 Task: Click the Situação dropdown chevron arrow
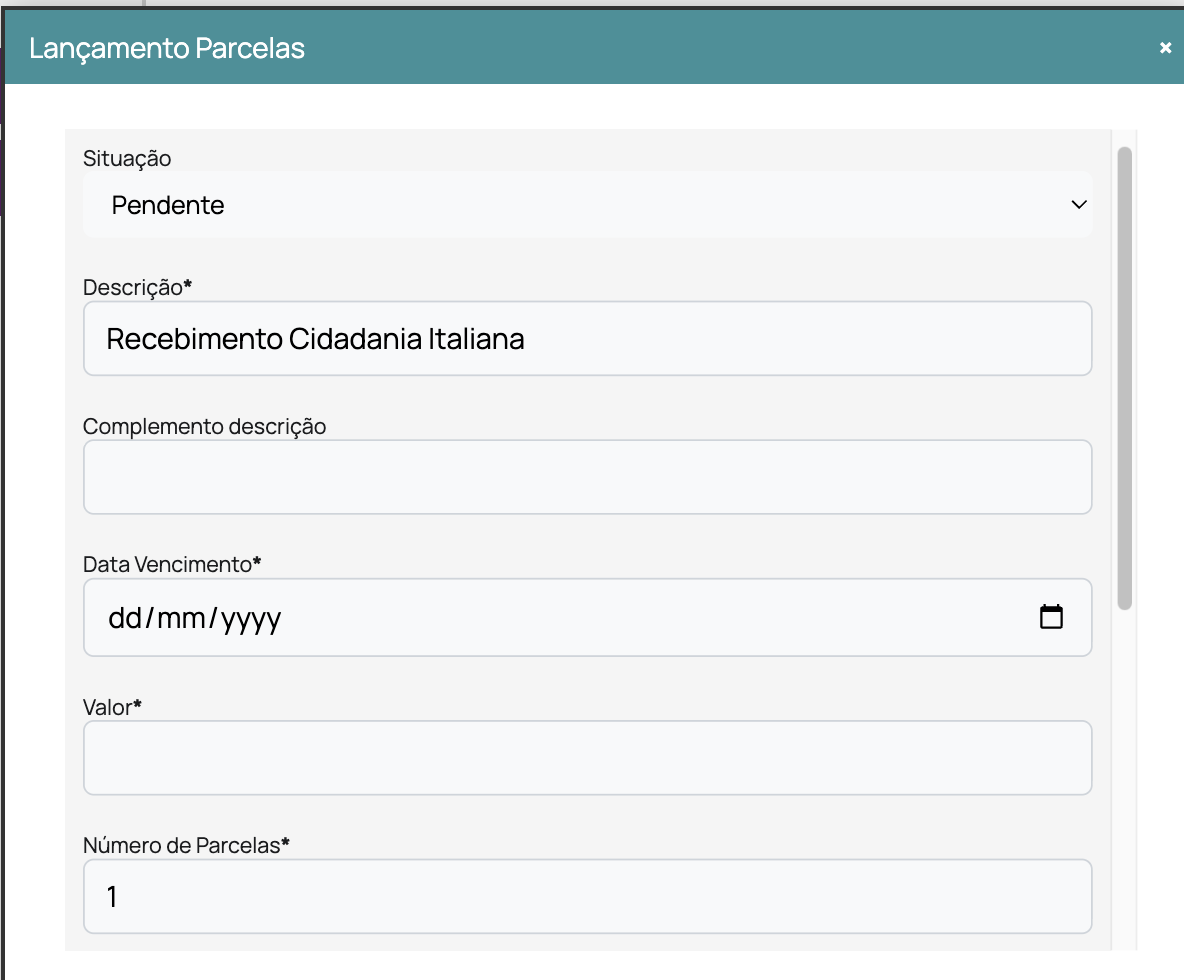(1078, 205)
